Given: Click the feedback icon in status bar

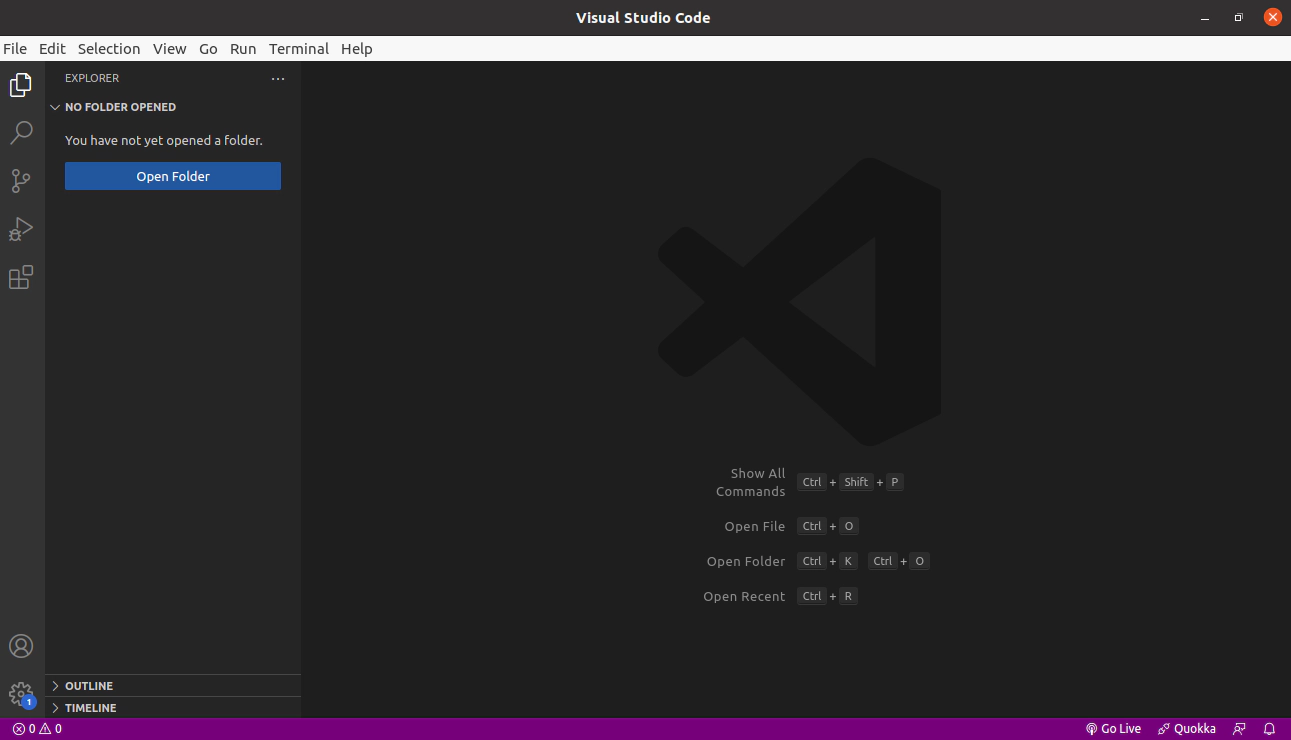Looking at the screenshot, I should pyautogui.click(x=1240, y=729).
